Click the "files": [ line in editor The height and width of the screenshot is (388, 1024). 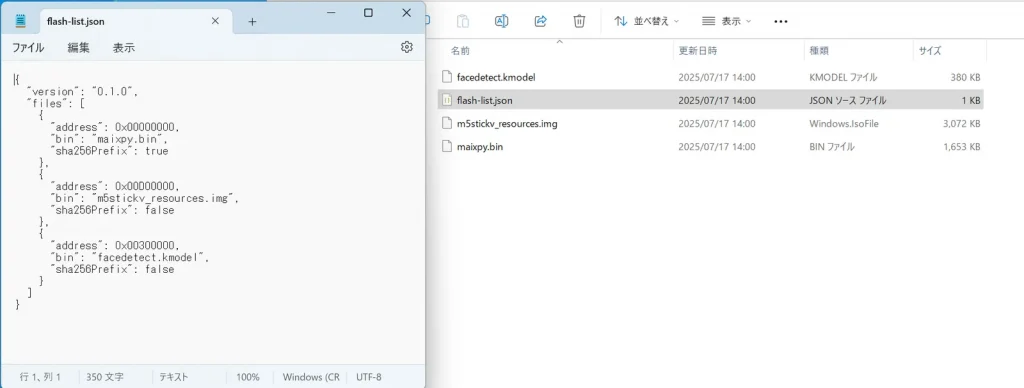point(56,103)
